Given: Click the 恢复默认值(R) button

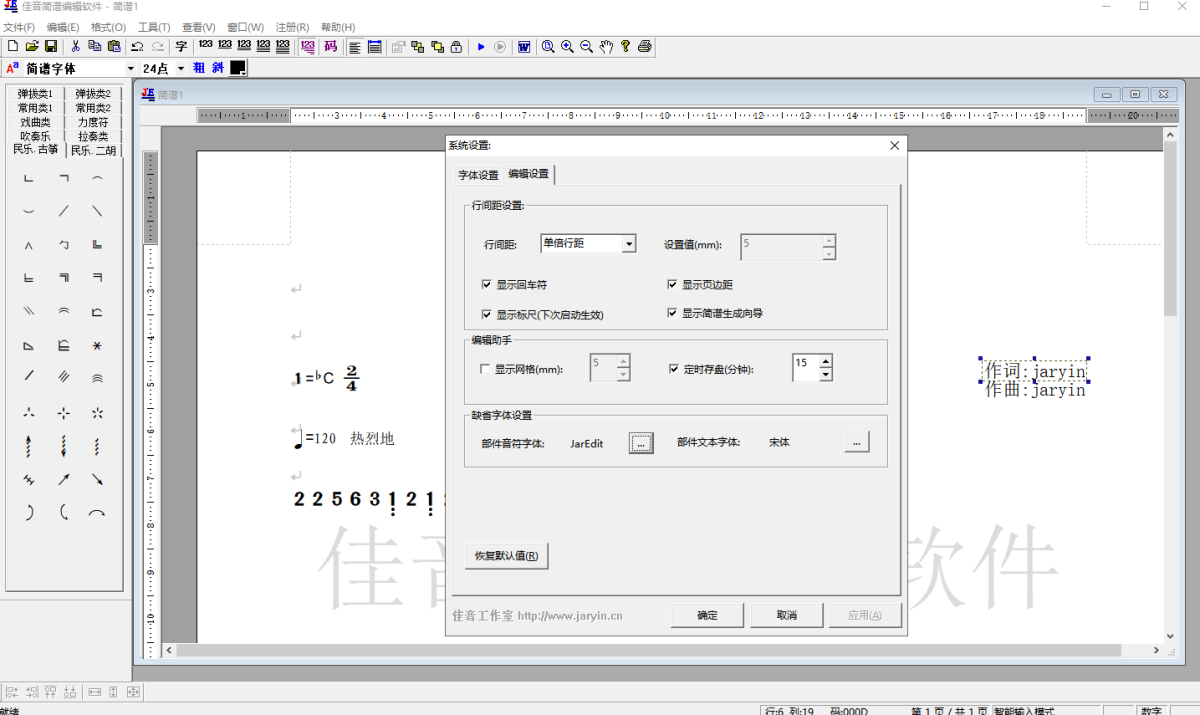Looking at the screenshot, I should 506,556.
